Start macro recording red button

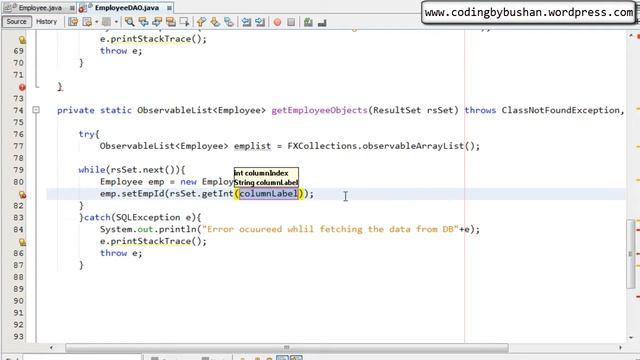click(278, 22)
